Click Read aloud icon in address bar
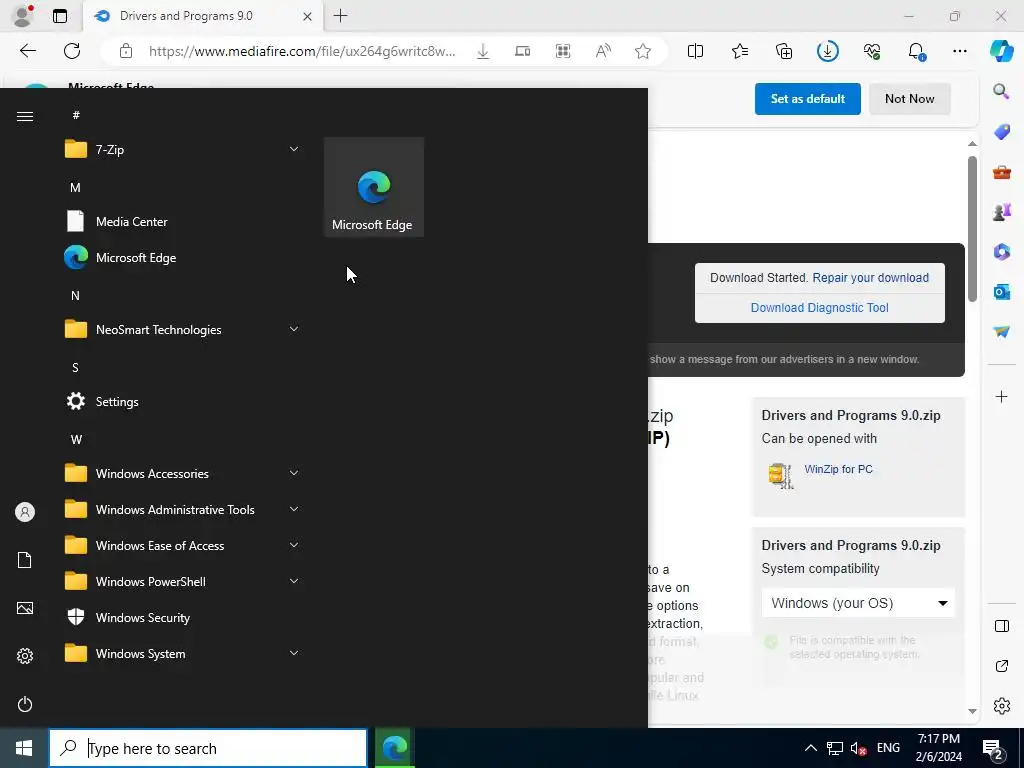Viewport: 1024px width, 768px height. point(603,51)
